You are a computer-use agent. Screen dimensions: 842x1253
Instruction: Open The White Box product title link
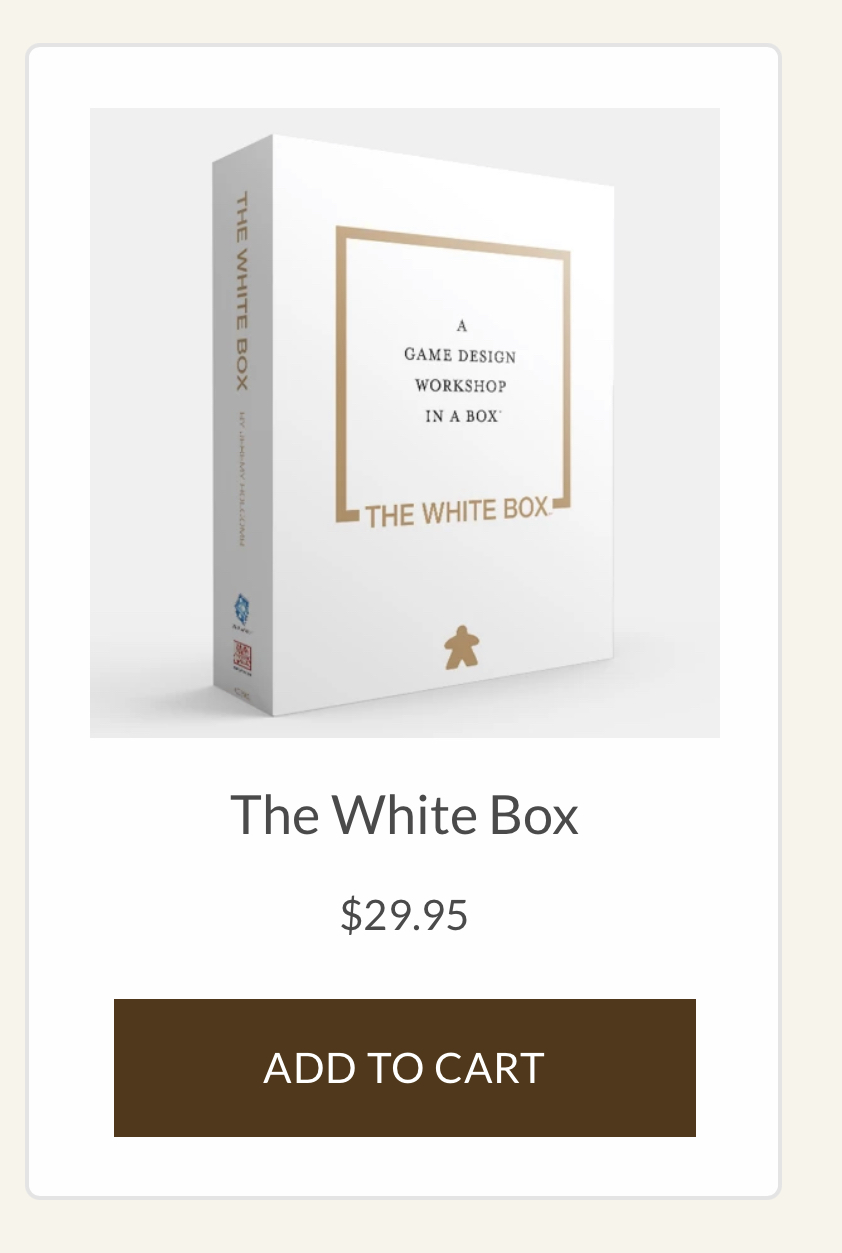(x=405, y=814)
